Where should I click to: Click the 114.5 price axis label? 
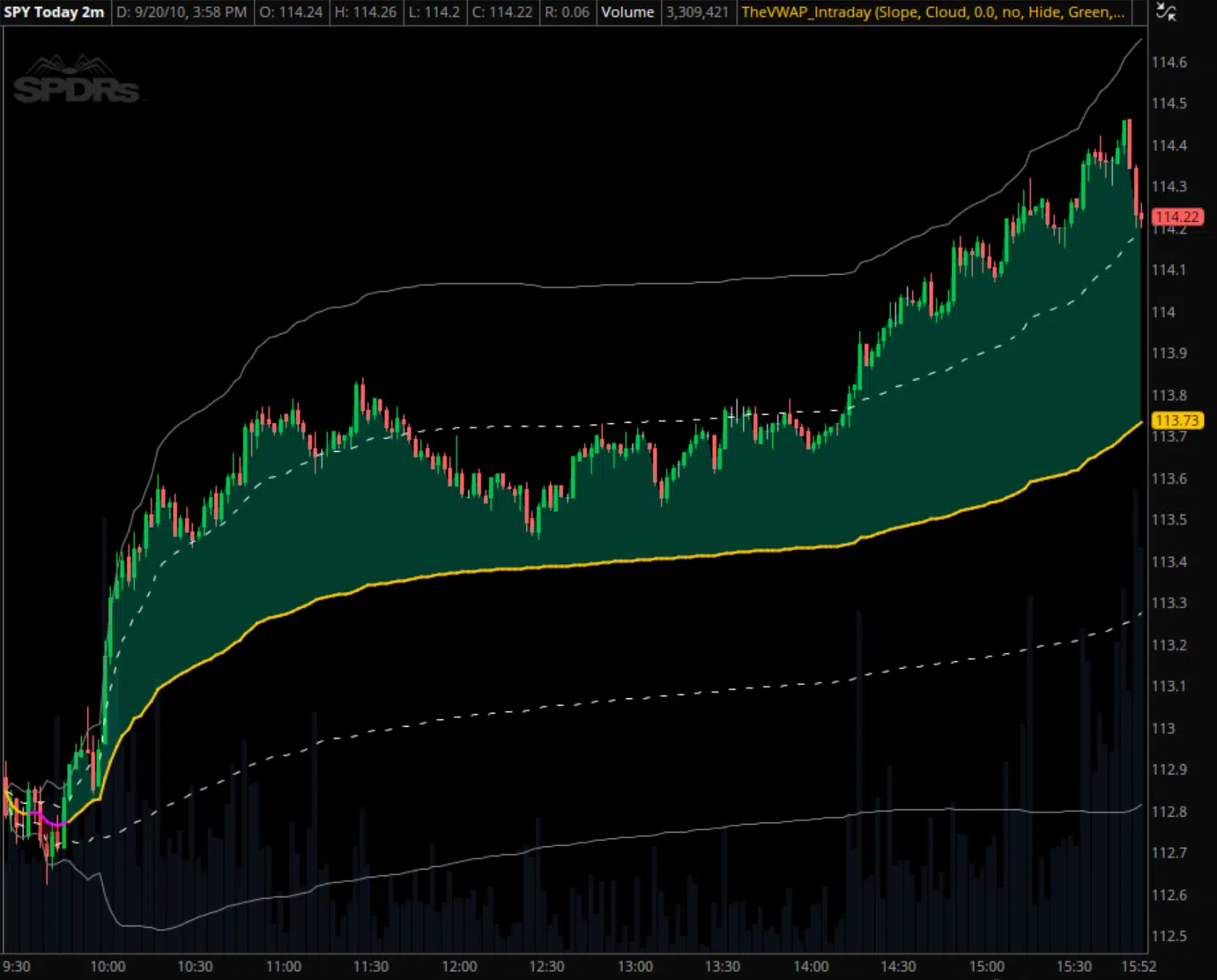[x=1169, y=104]
